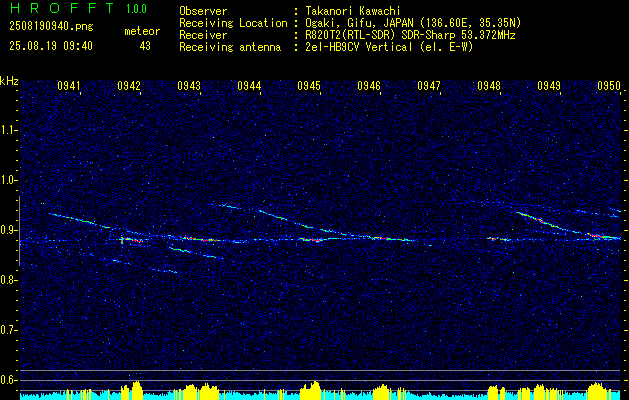The height and width of the screenshot is (400, 629).
Task: Click the 0949 time marker
Action: (x=549, y=86)
